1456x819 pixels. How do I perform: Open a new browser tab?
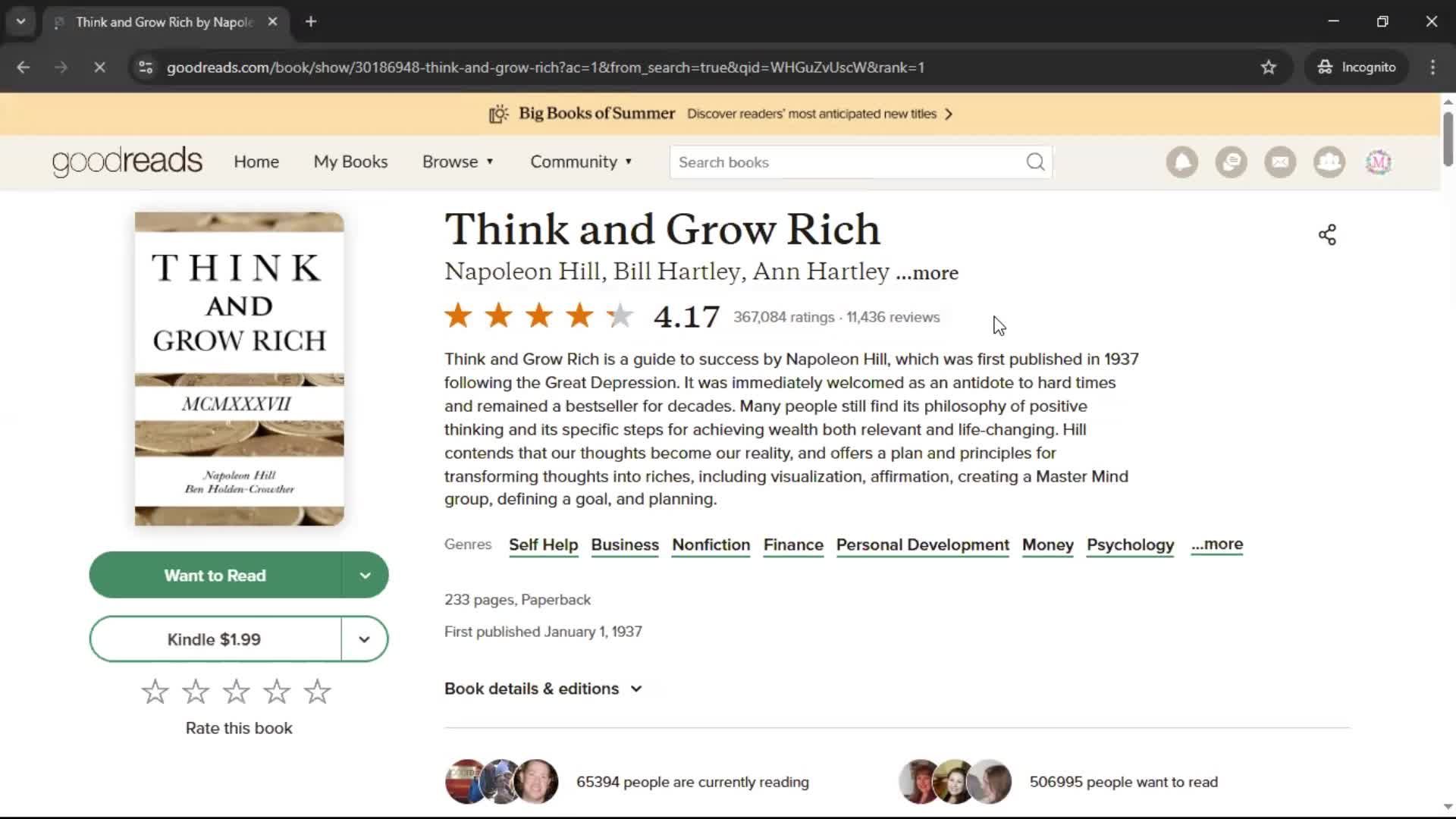pos(311,22)
